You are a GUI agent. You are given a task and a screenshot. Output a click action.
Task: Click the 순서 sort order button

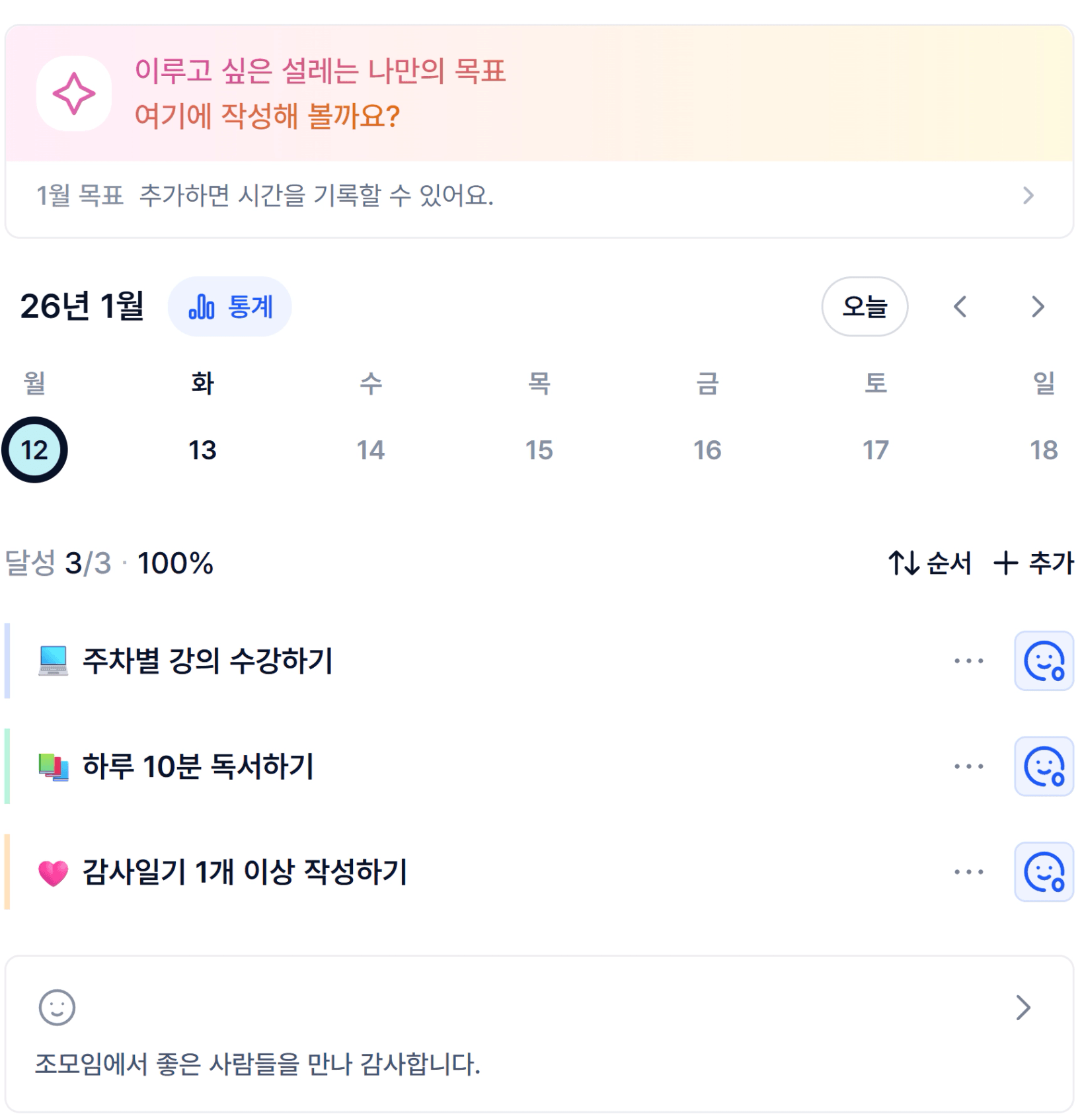click(x=929, y=563)
